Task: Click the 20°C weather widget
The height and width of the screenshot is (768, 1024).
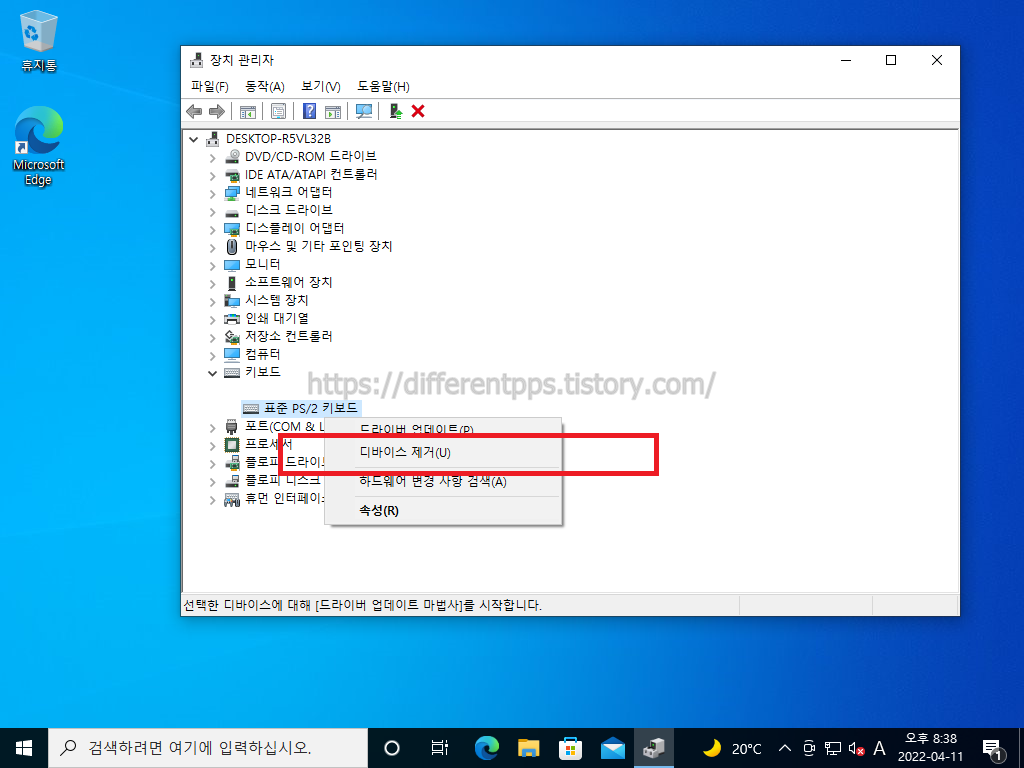Action: [731, 748]
